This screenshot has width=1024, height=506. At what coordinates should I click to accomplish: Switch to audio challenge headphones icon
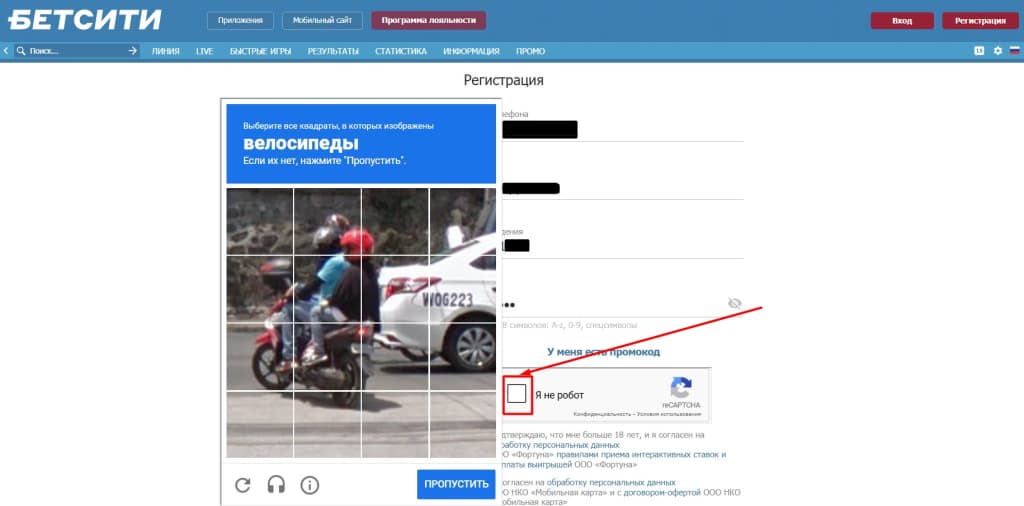[276, 484]
